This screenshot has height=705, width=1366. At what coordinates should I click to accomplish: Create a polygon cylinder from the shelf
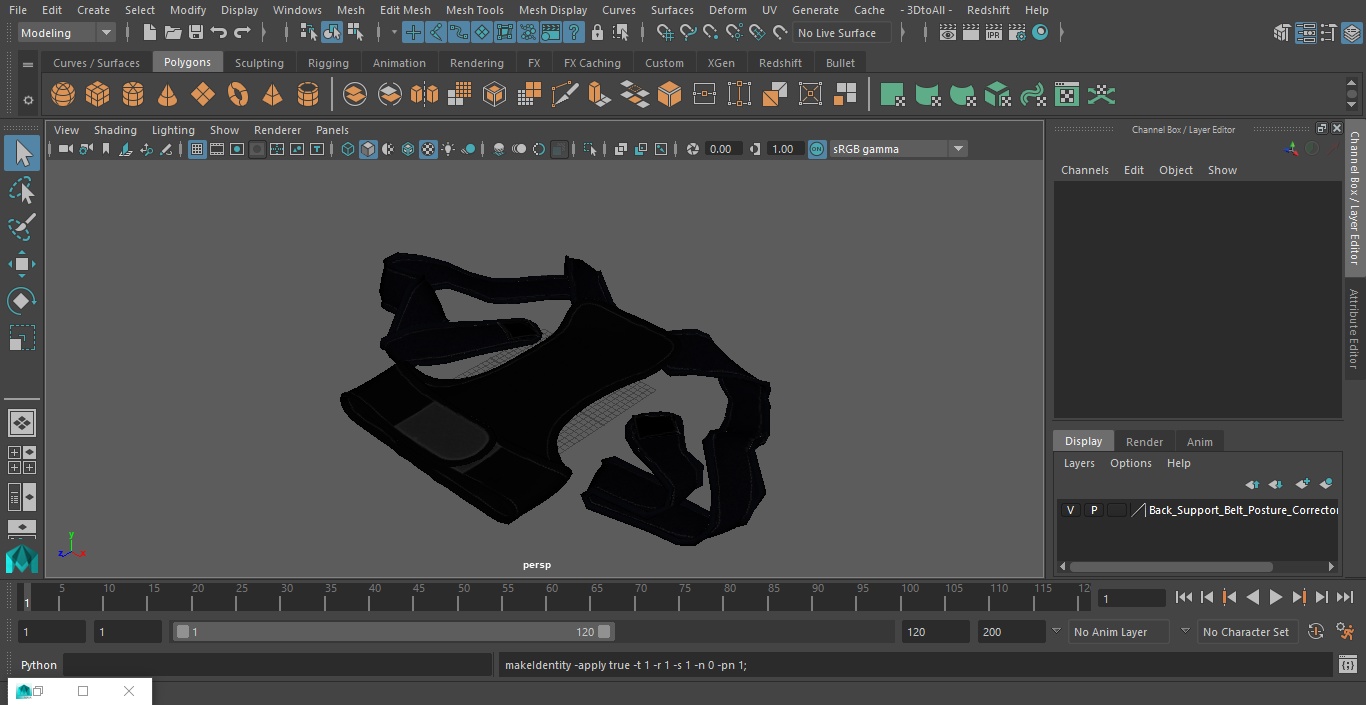pos(133,95)
